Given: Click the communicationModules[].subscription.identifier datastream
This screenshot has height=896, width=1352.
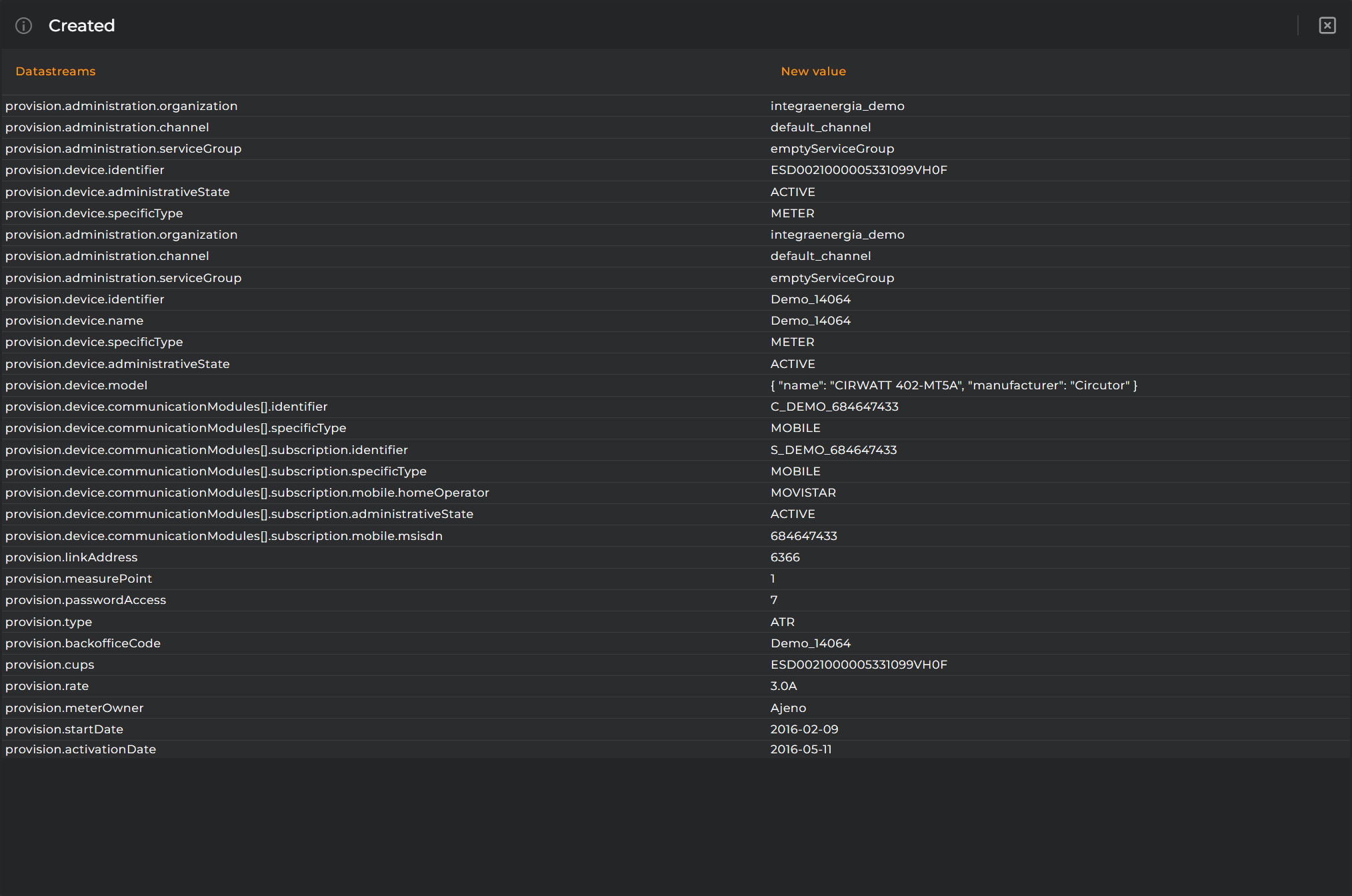Looking at the screenshot, I should point(207,450).
